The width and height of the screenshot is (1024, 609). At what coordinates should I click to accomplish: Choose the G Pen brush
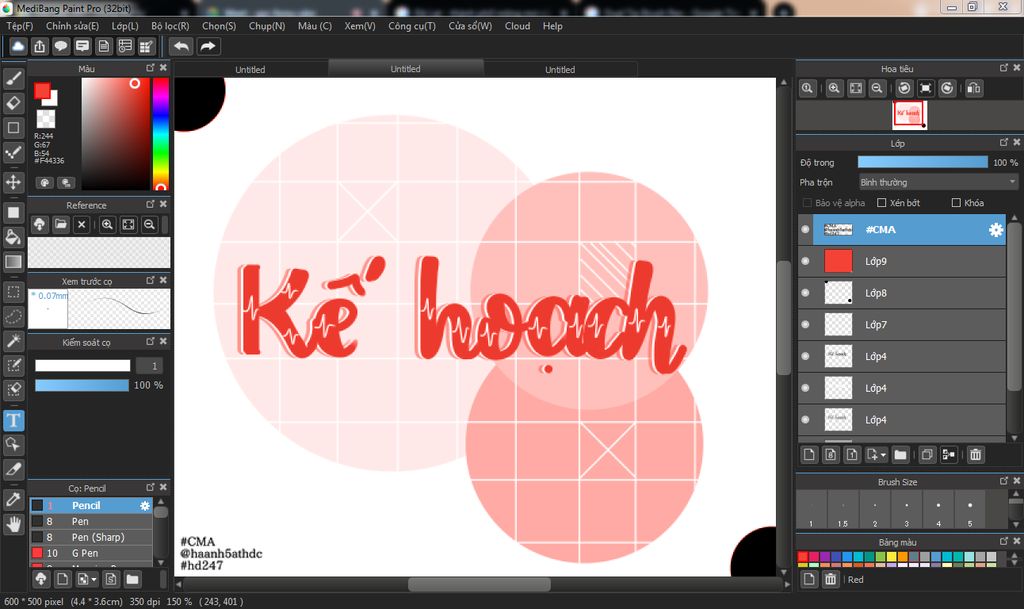(91, 553)
